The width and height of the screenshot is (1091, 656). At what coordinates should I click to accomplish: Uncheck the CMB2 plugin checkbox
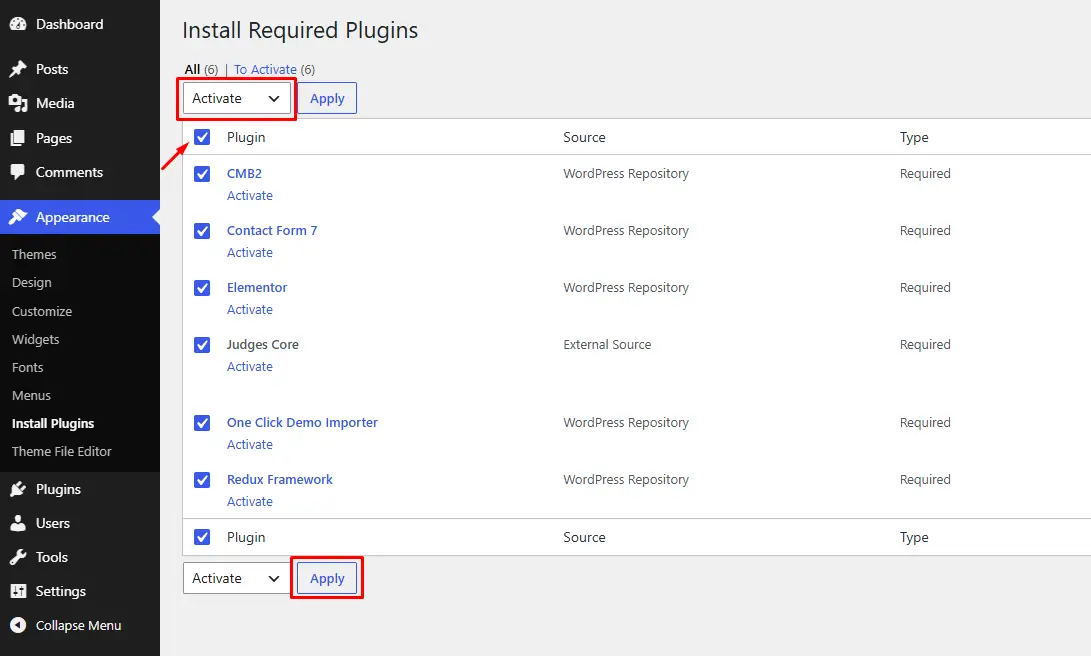[202, 173]
